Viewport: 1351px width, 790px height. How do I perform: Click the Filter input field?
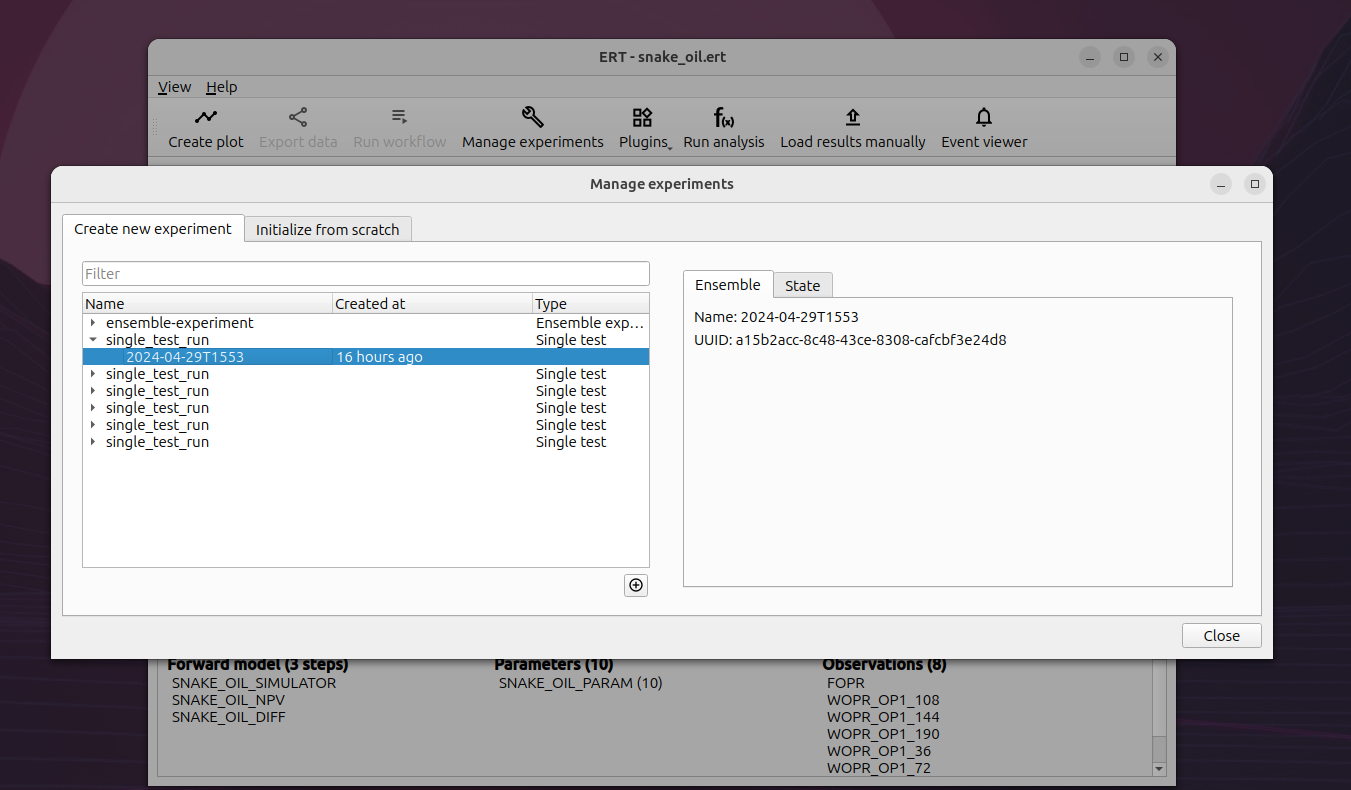click(366, 273)
